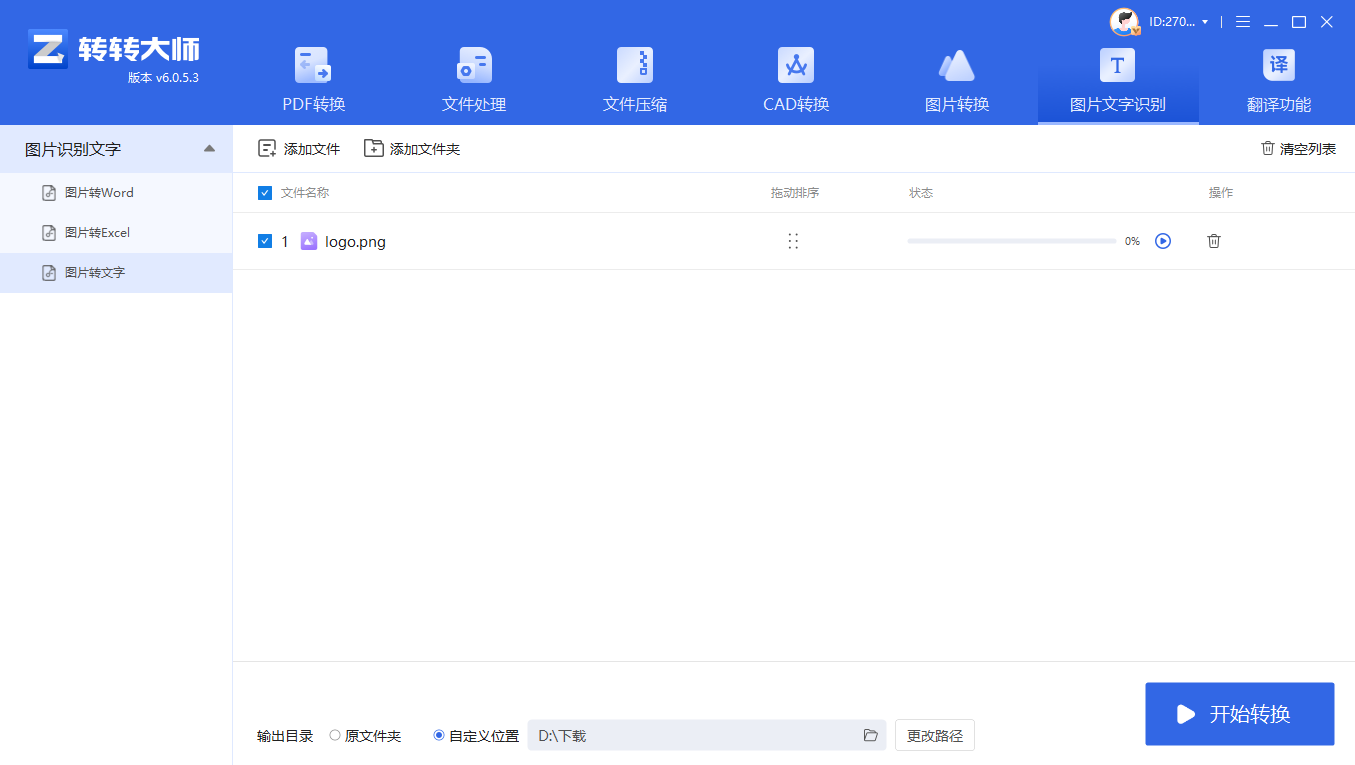Image resolution: width=1355 pixels, height=765 pixels.
Task: Click the 更改路径 button
Action: point(935,735)
